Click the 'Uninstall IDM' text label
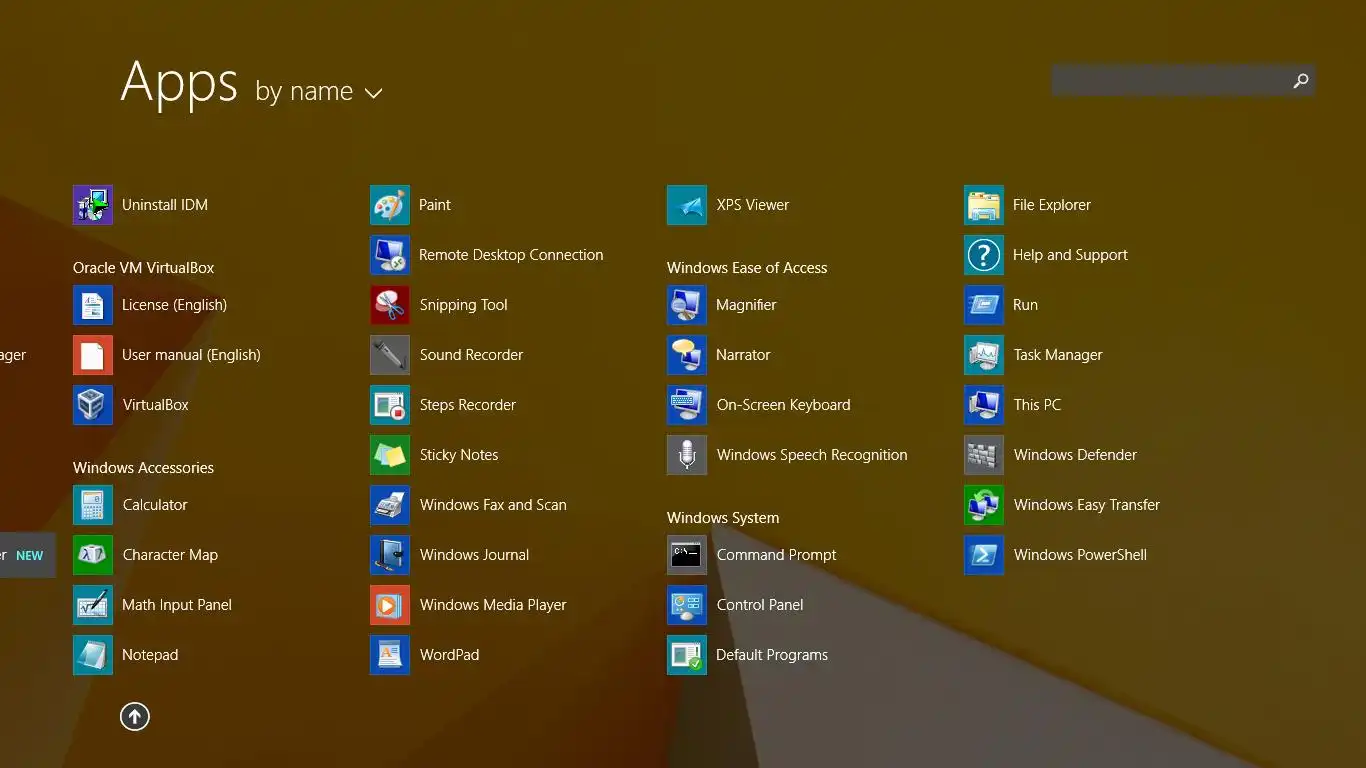 [x=165, y=205]
